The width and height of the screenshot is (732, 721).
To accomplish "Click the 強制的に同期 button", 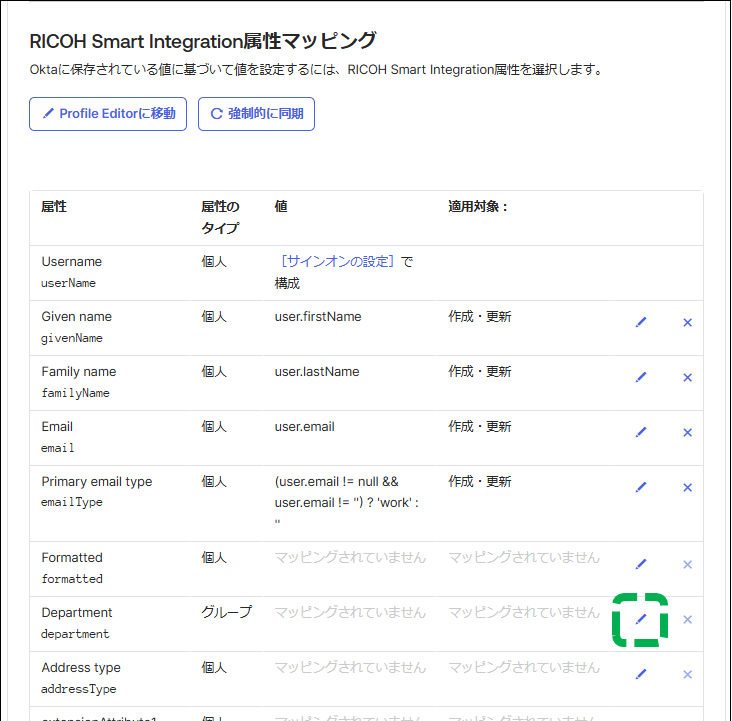I will [256, 114].
